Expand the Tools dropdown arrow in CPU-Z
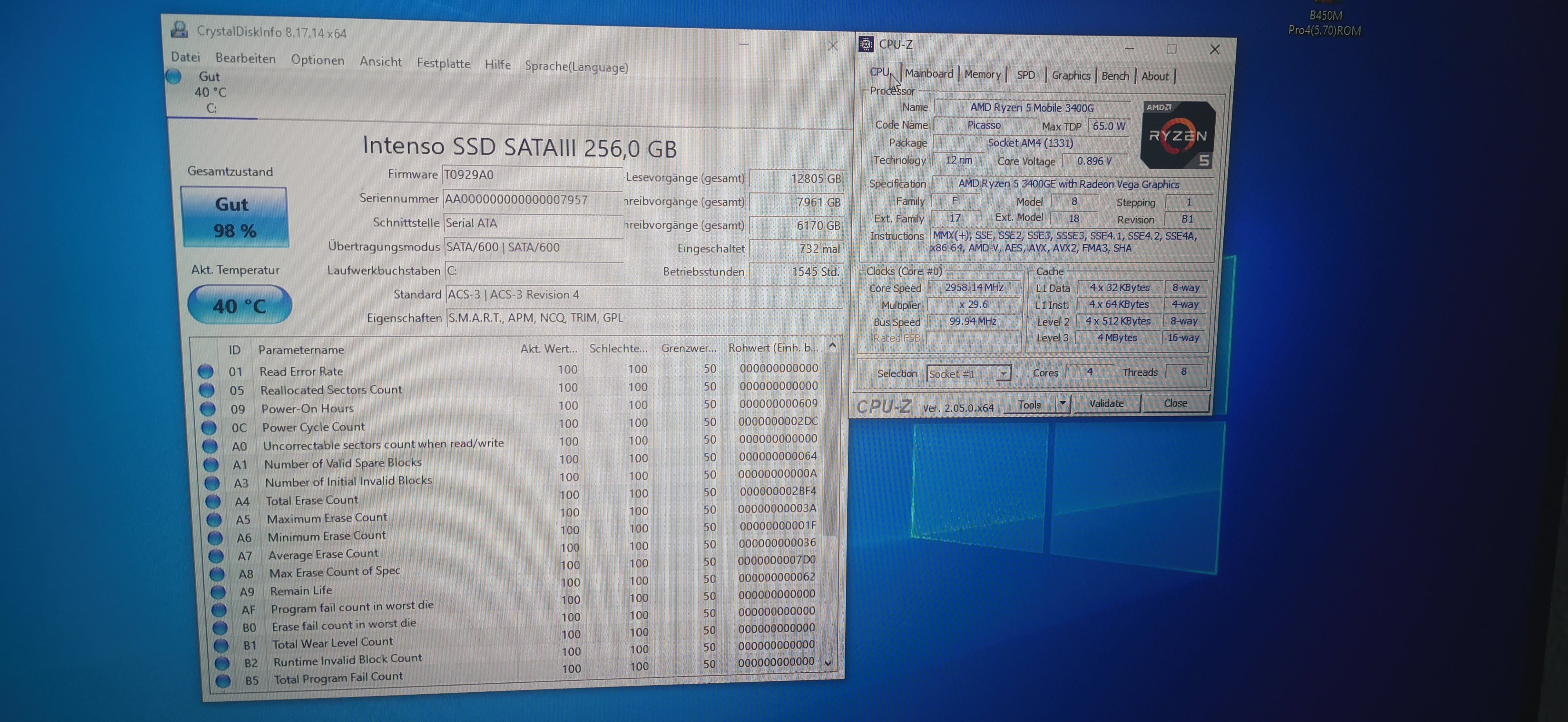Screen dimensions: 1568x722 [x=1062, y=403]
